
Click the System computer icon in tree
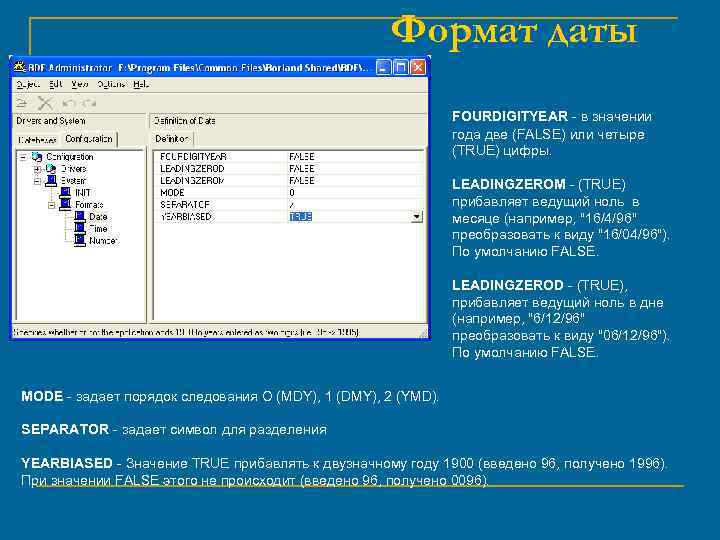(51, 180)
